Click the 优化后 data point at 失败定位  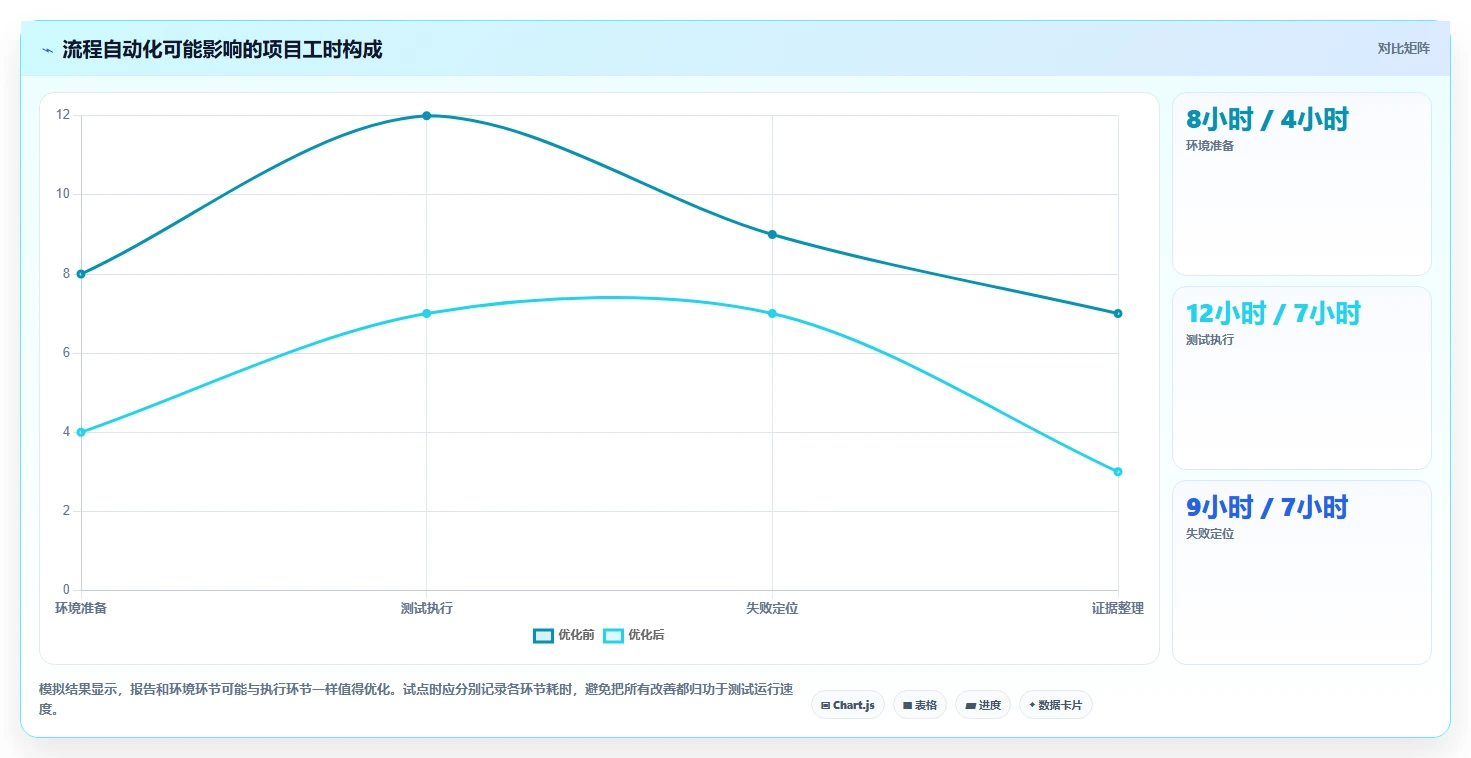(772, 313)
